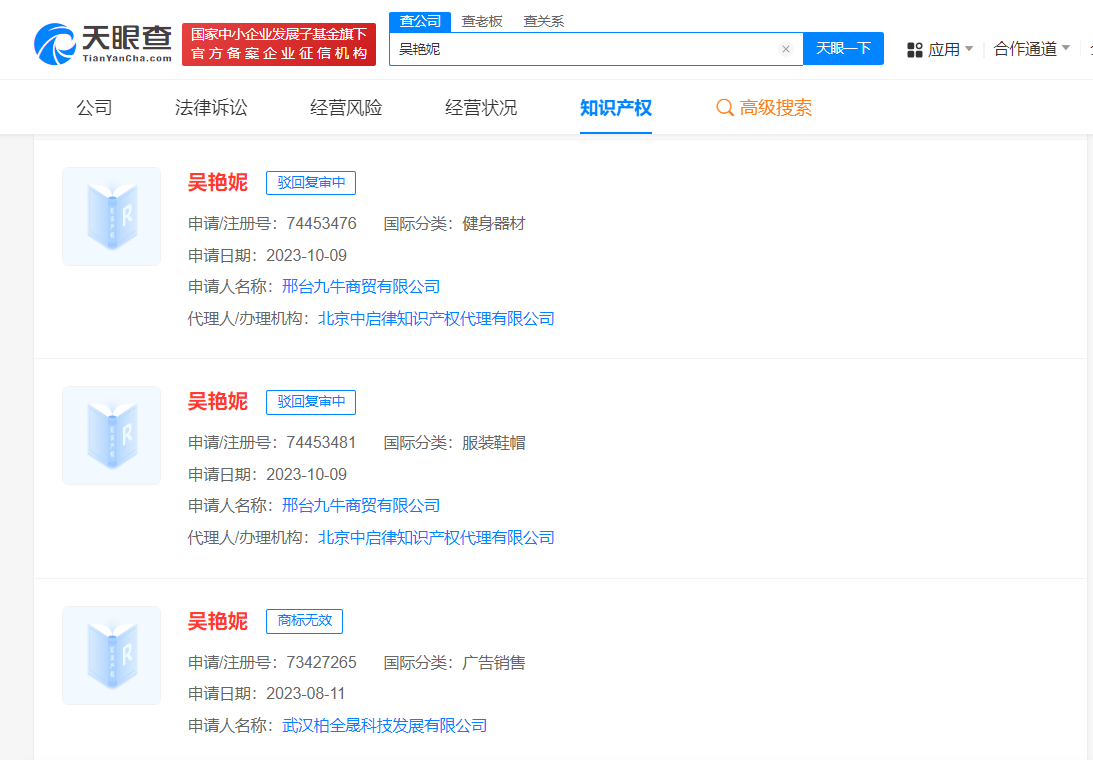
Task: Open 邢台九牛商贸有限公司 link in first entry
Action: pos(361,287)
